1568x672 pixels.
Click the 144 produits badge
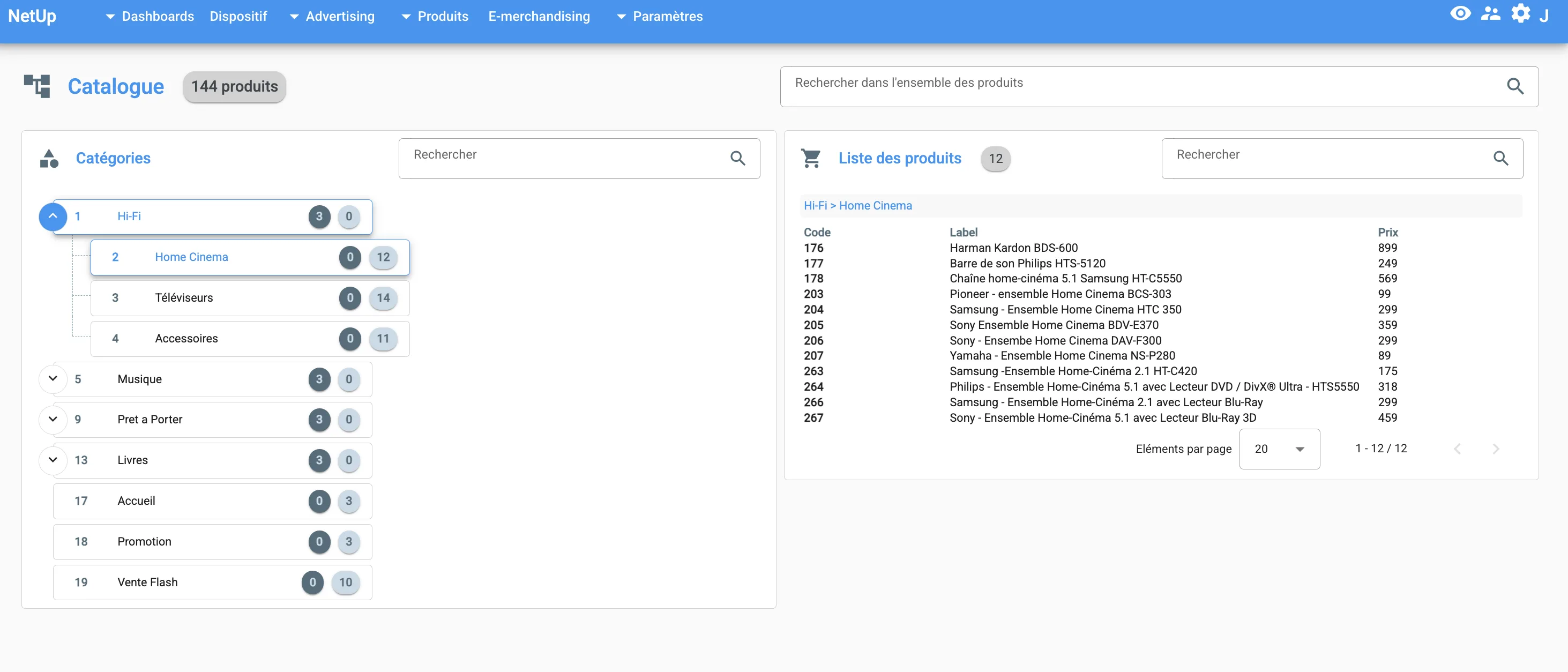pos(234,86)
